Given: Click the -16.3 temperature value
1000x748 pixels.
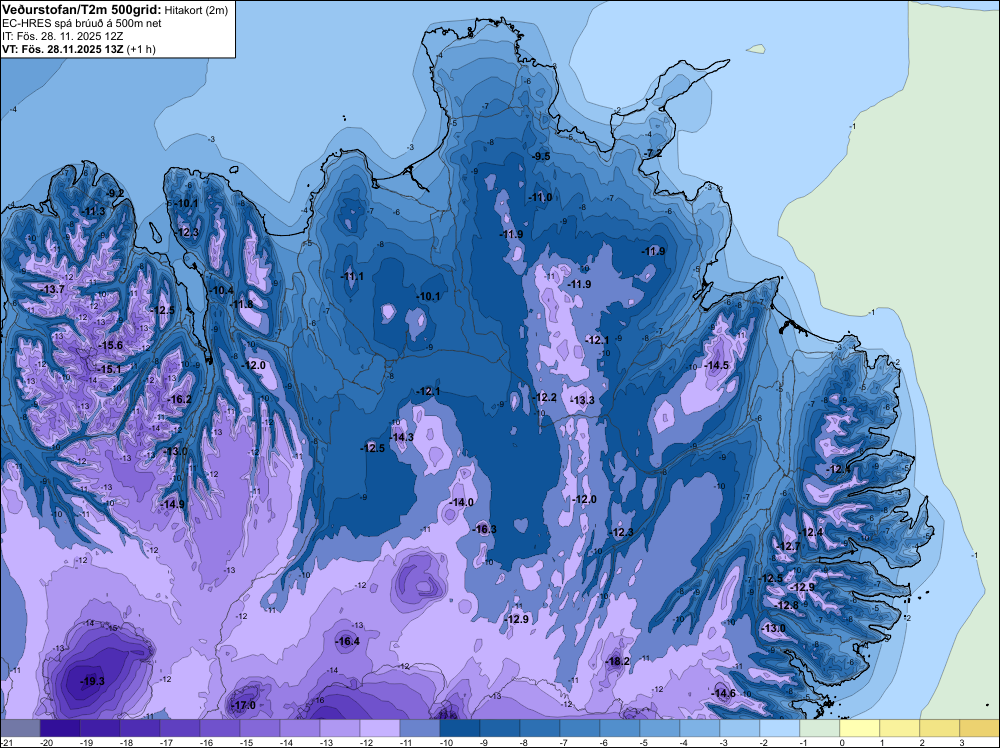Looking at the screenshot, I should coord(485,529).
